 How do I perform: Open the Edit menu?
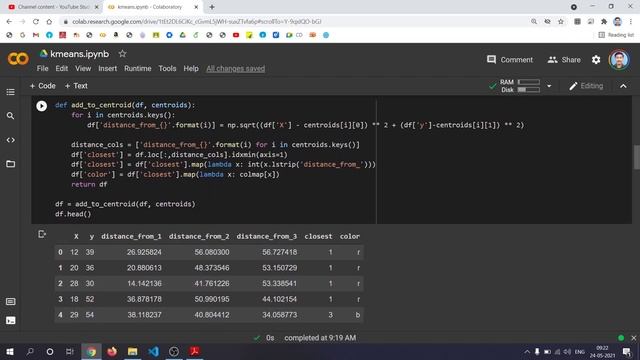click(62, 69)
